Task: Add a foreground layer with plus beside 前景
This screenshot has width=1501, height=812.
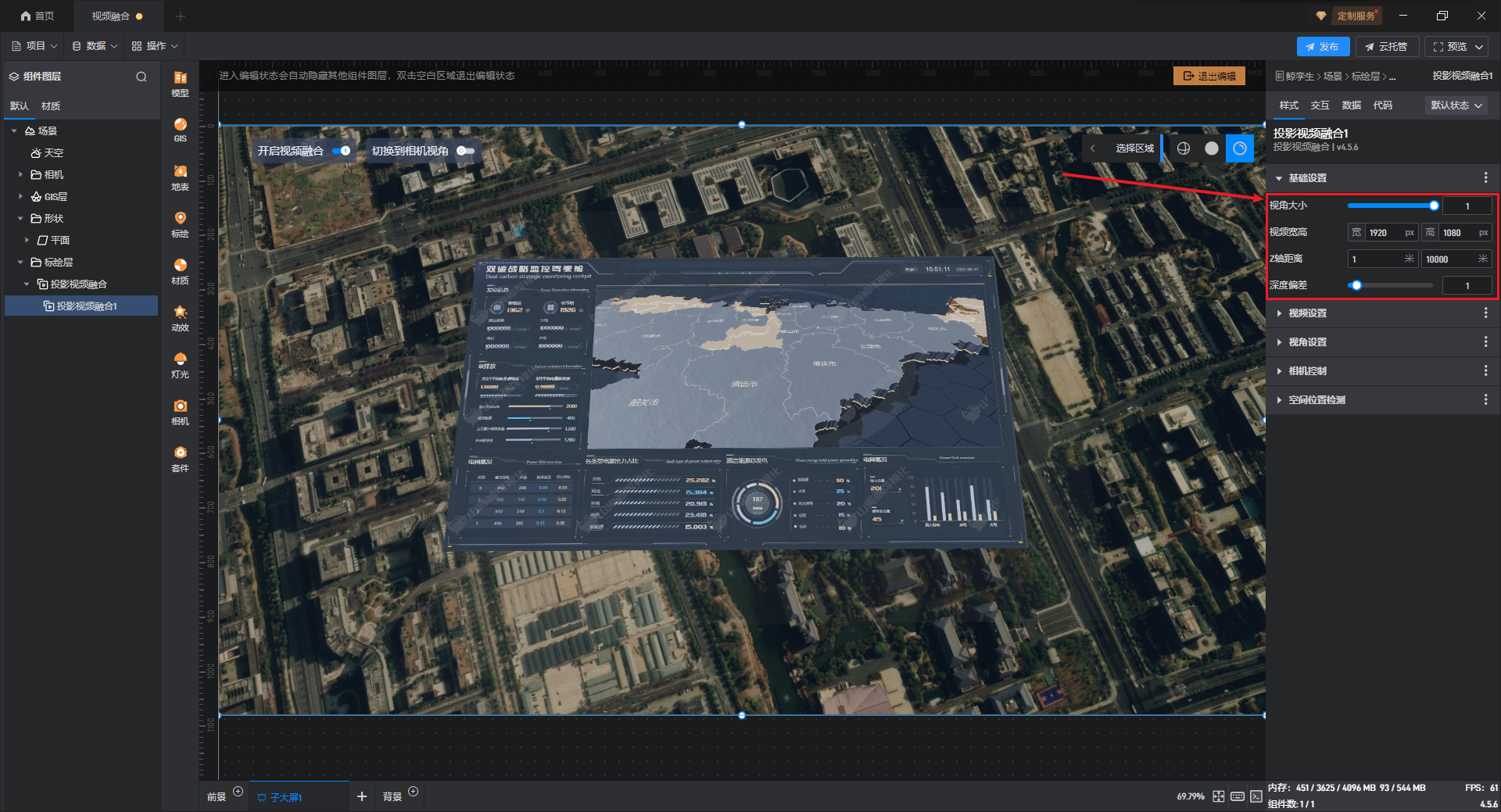Action: click(x=238, y=792)
